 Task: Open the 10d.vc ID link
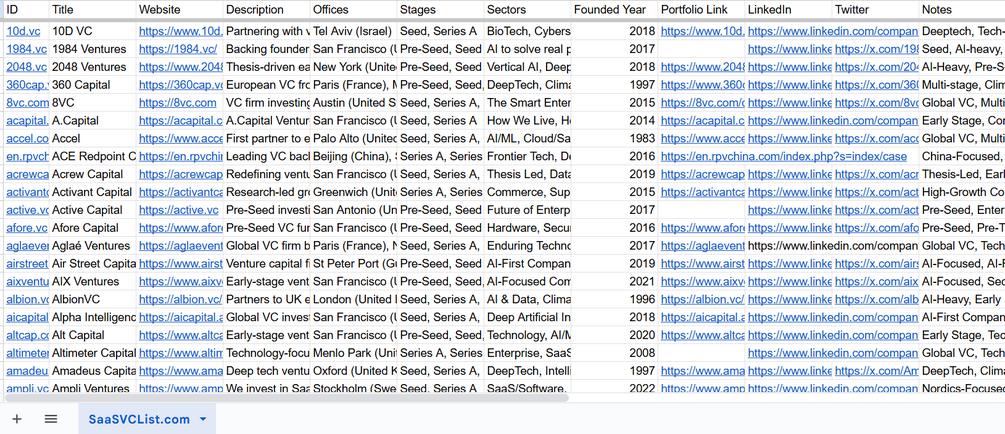23,31
